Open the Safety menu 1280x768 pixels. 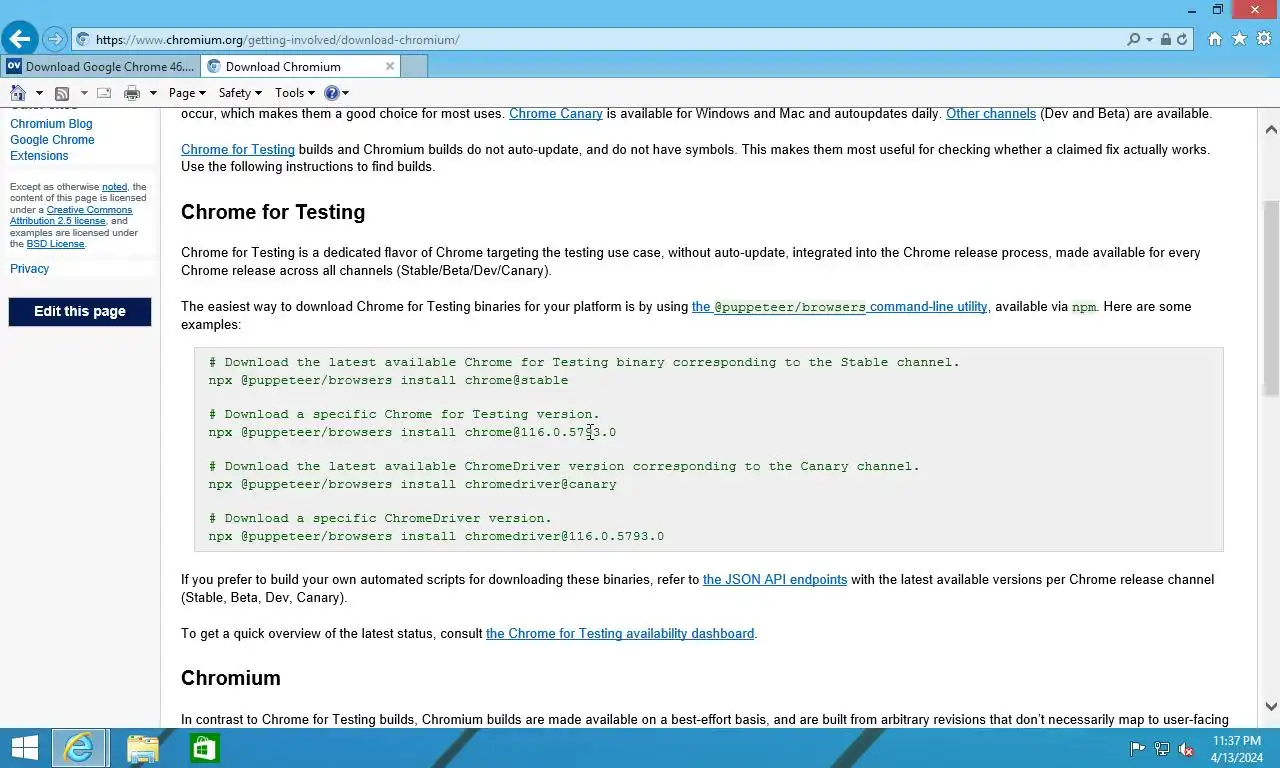(x=240, y=93)
